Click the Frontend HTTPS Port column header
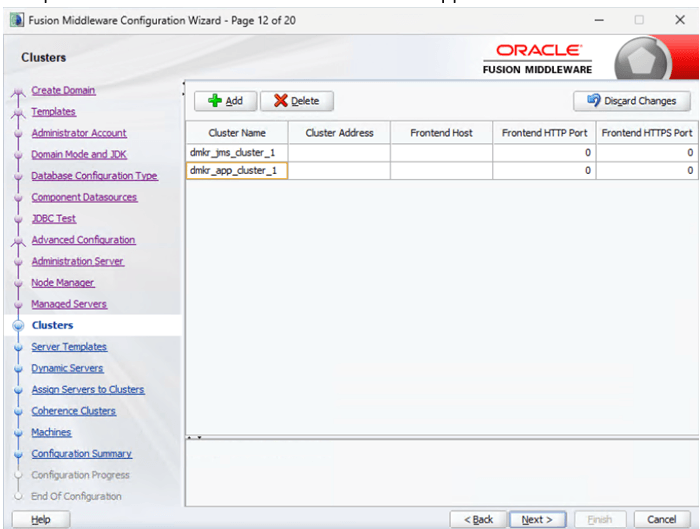Viewport: 700px width, 529px height. tap(647, 133)
